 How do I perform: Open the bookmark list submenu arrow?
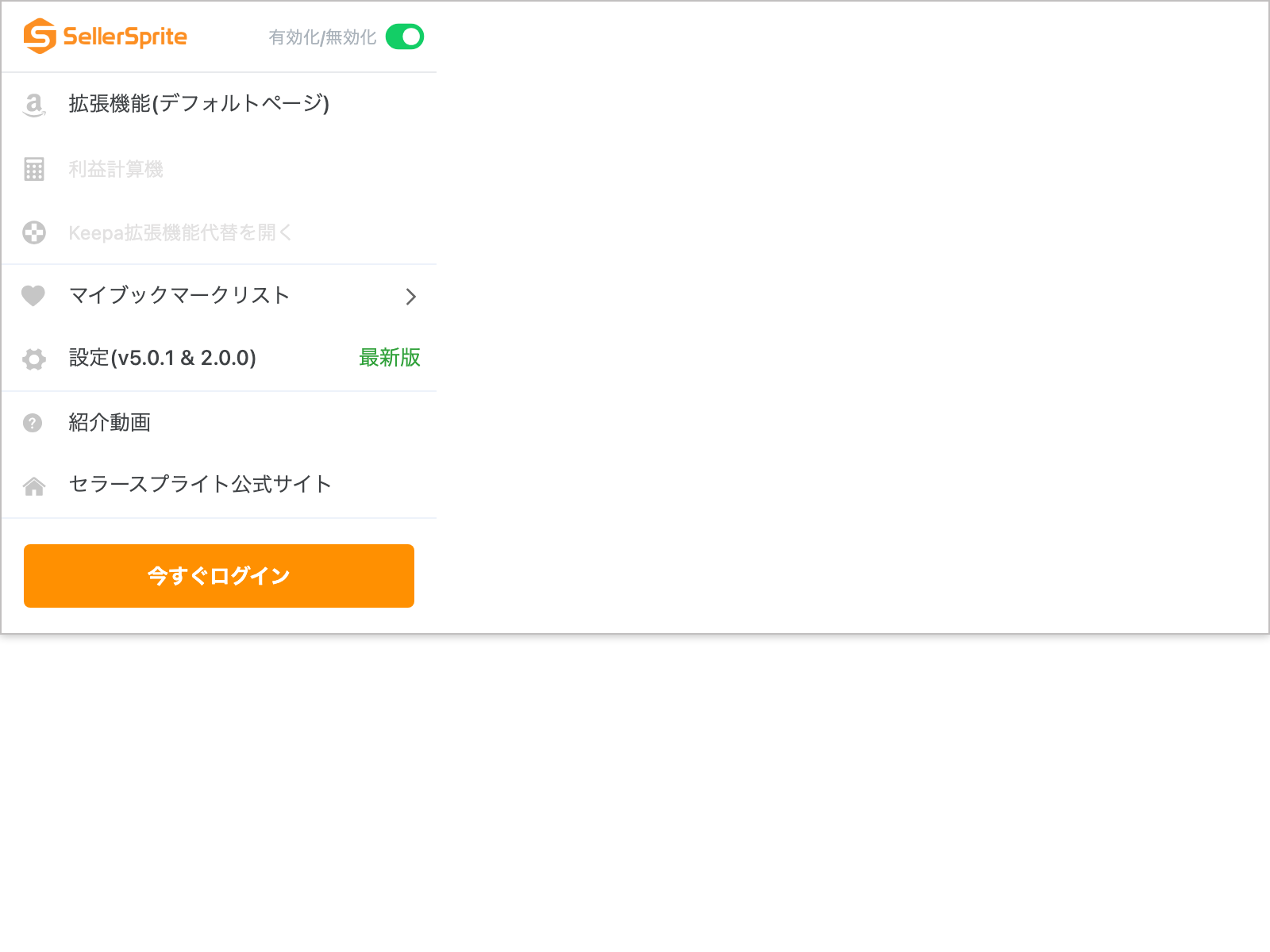[411, 296]
